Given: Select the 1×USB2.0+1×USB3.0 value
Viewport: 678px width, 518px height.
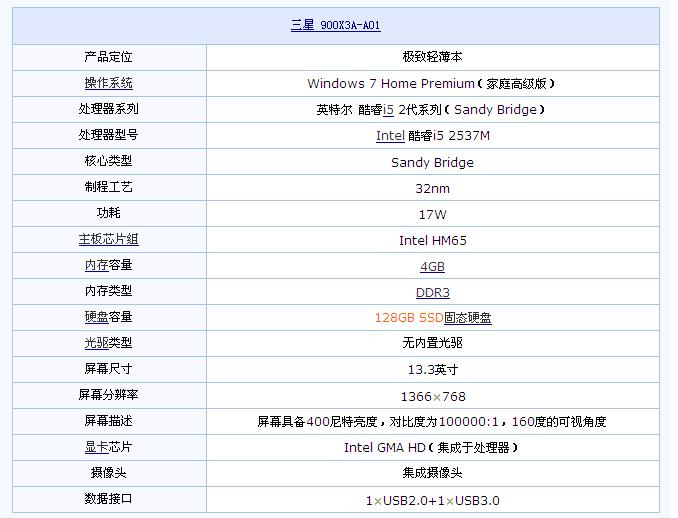Looking at the screenshot, I should (433, 501).
